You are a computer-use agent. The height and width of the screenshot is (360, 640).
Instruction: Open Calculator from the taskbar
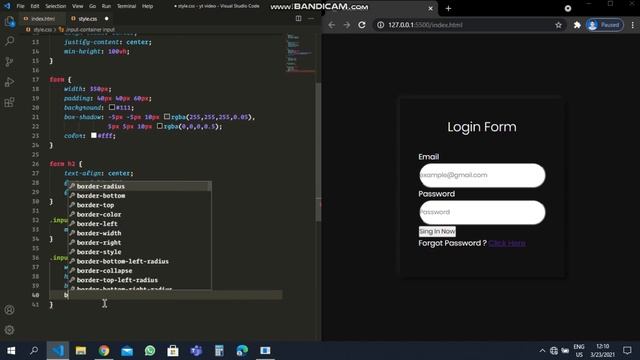click(x=219, y=351)
